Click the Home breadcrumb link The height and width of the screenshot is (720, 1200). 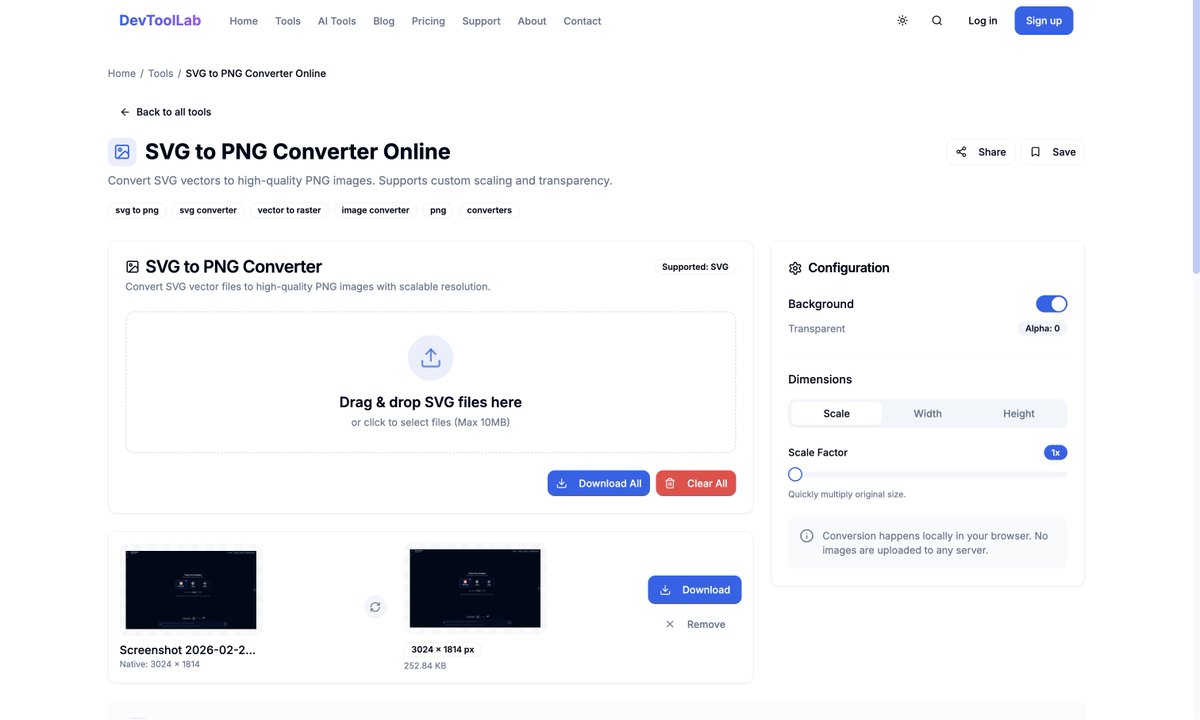(122, 73)
